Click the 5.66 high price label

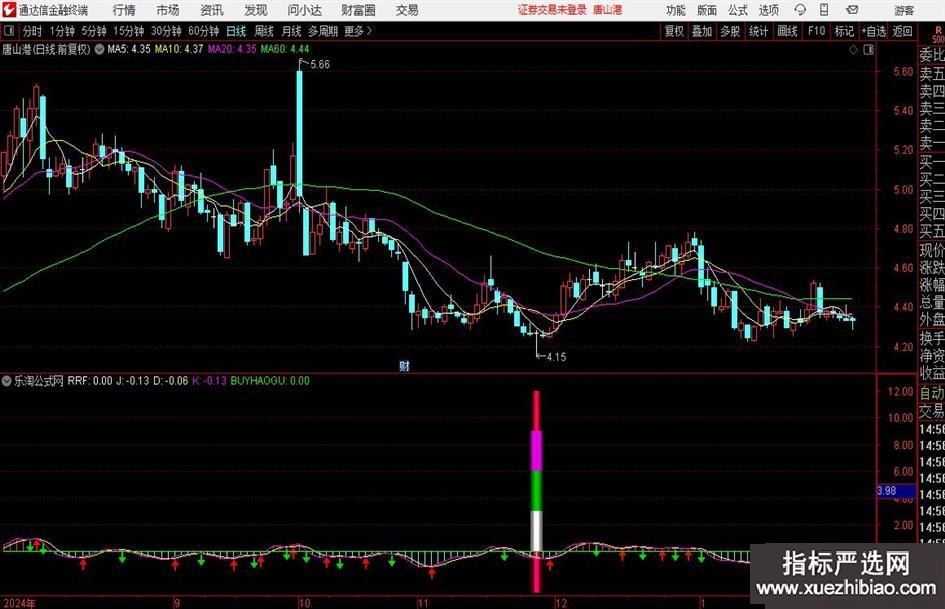coord(319,65)
